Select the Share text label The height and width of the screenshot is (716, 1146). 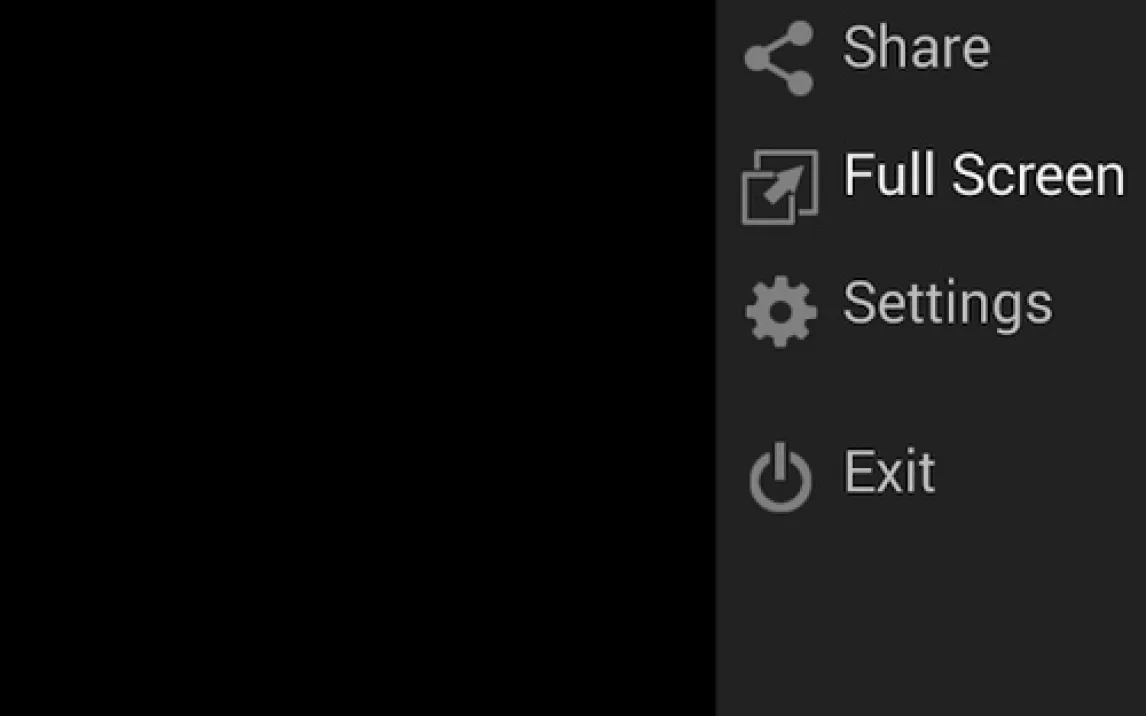tap(917, 47)
